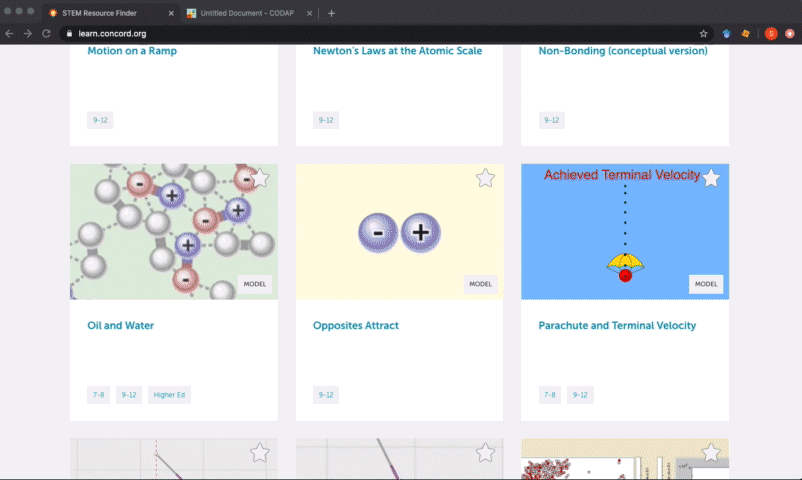802x480 pixels.
Task: Star the bottom-left partially visible graph card
Action: [x=260, y=452]
